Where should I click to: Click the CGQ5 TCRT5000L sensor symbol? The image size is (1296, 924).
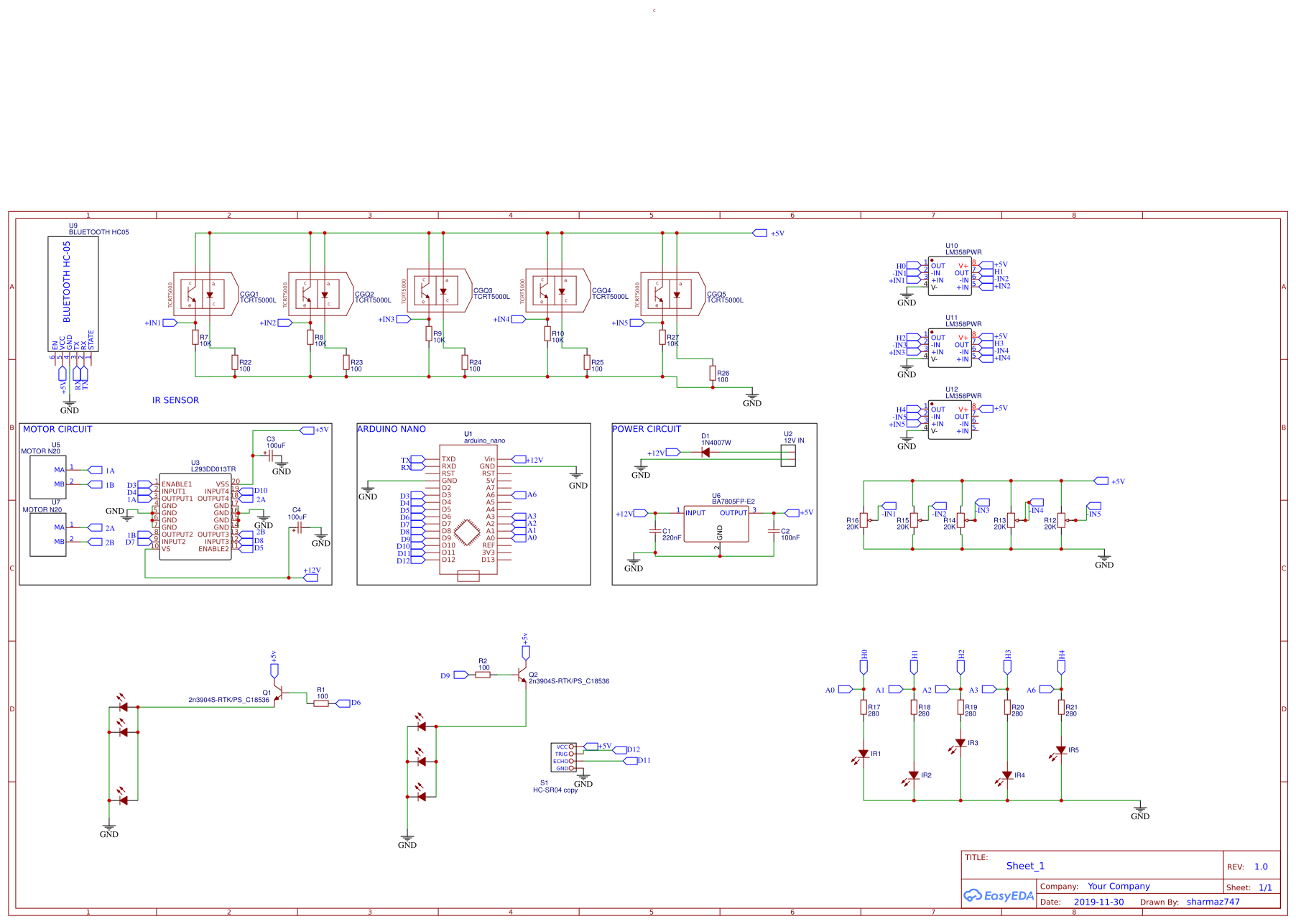coord(672,294)
